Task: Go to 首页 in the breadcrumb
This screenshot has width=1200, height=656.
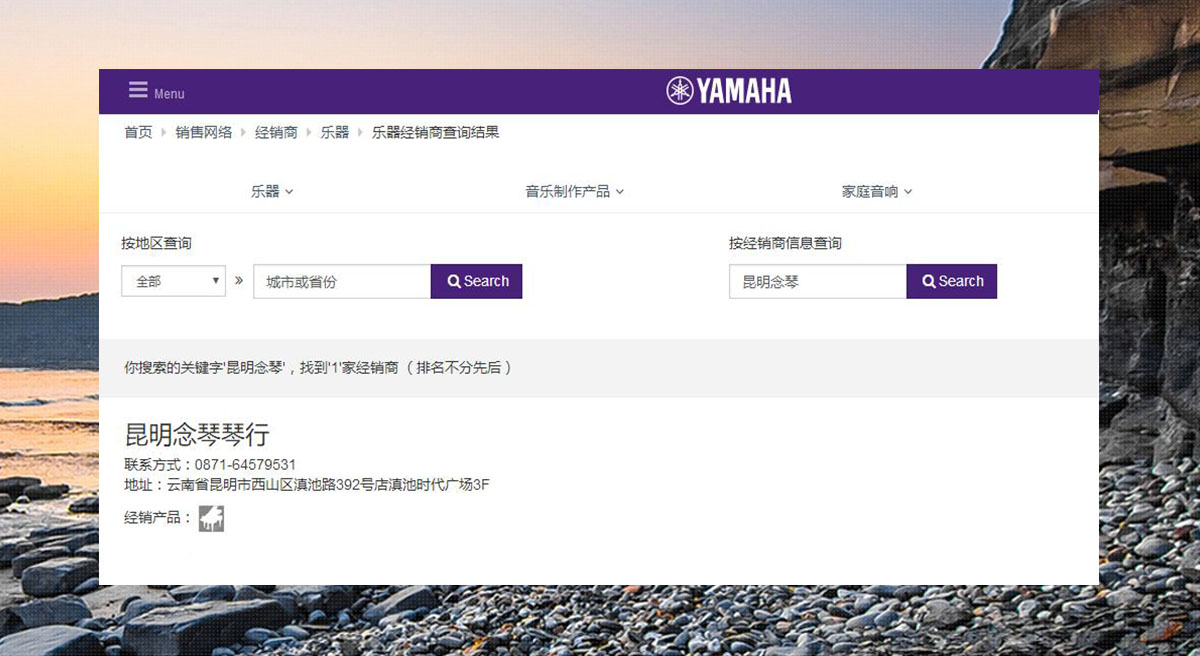Action: [x=138, y=132]
